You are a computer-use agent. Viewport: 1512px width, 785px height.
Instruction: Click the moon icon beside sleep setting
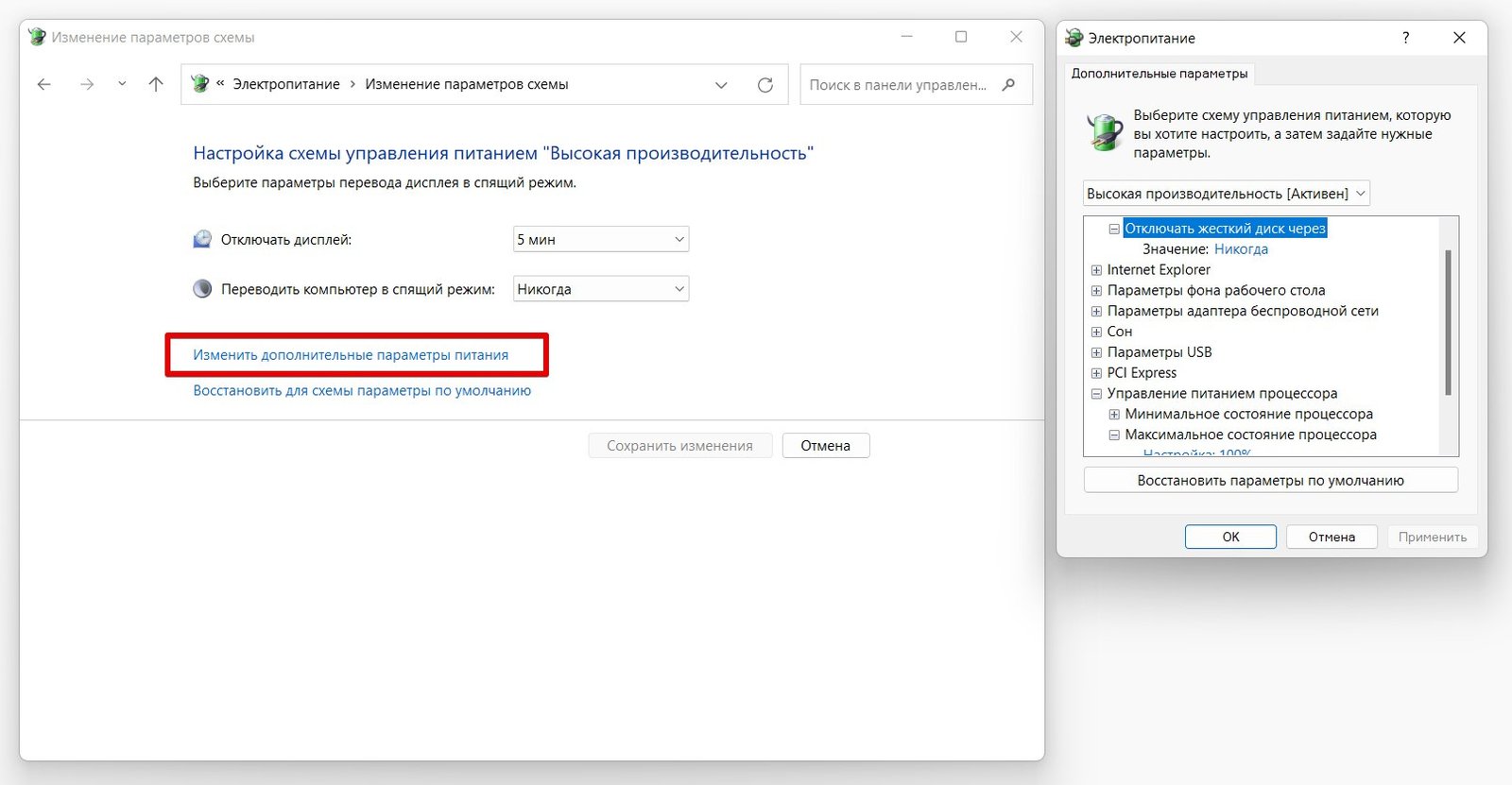(202, 288)
